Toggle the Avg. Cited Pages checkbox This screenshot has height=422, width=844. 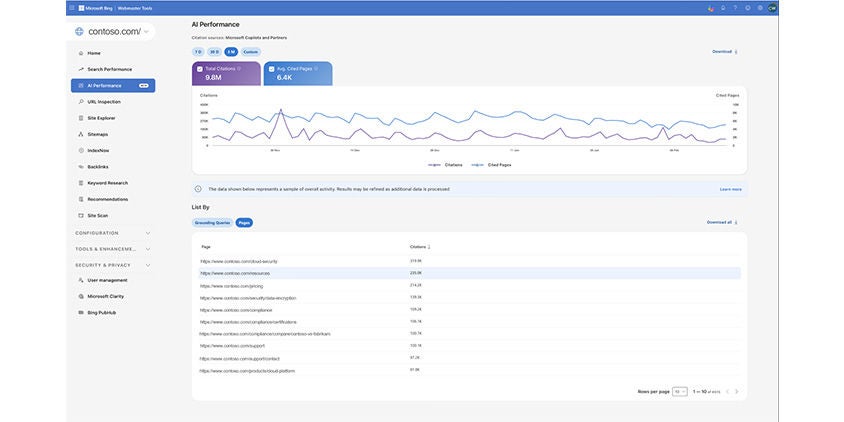tap(271, 69)
